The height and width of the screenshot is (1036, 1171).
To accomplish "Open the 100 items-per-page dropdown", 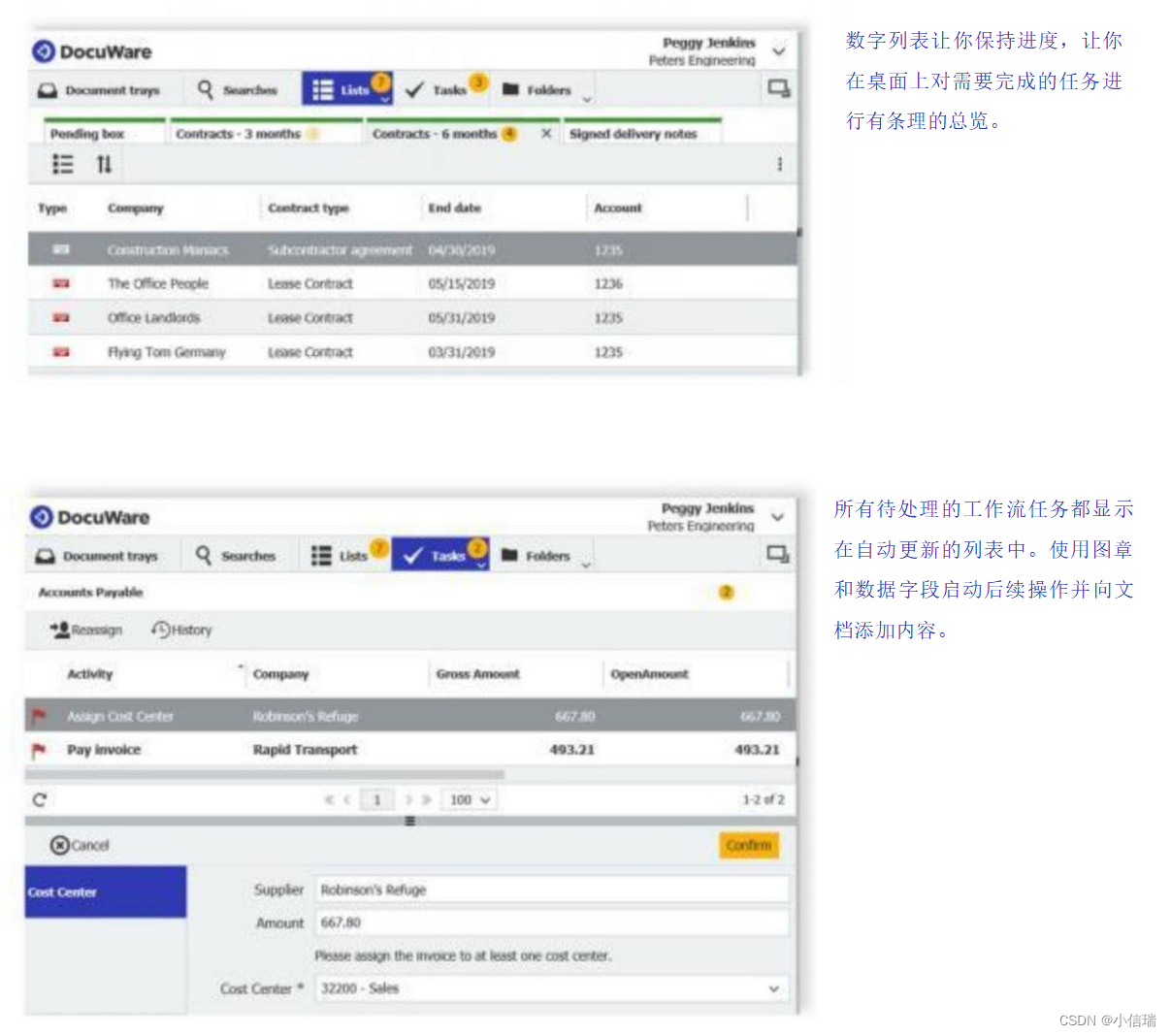I will pyautogui.click(x=470, y=799).
